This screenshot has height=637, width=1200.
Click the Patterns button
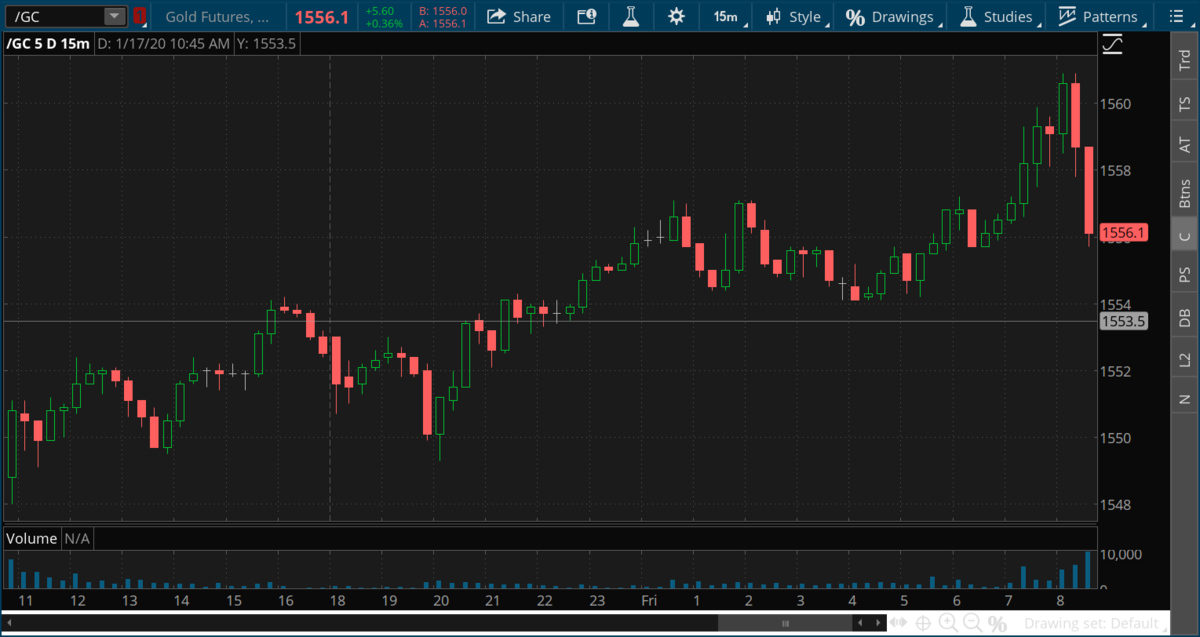pyautogui.click(x=1098, y=16)
